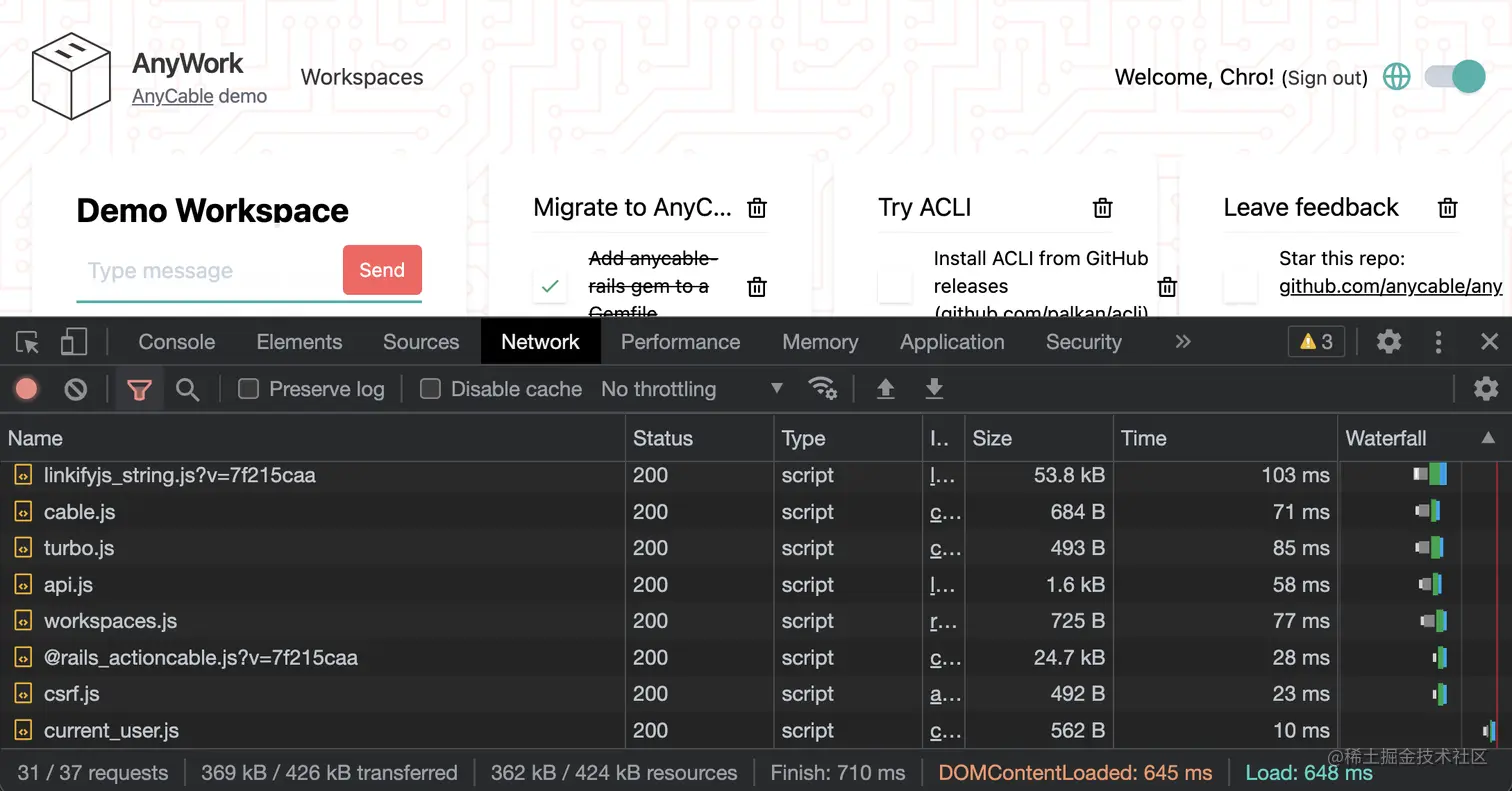Open the Application panel tab
The width and height of the screenshot is (1512, 791).
[951, 341]
